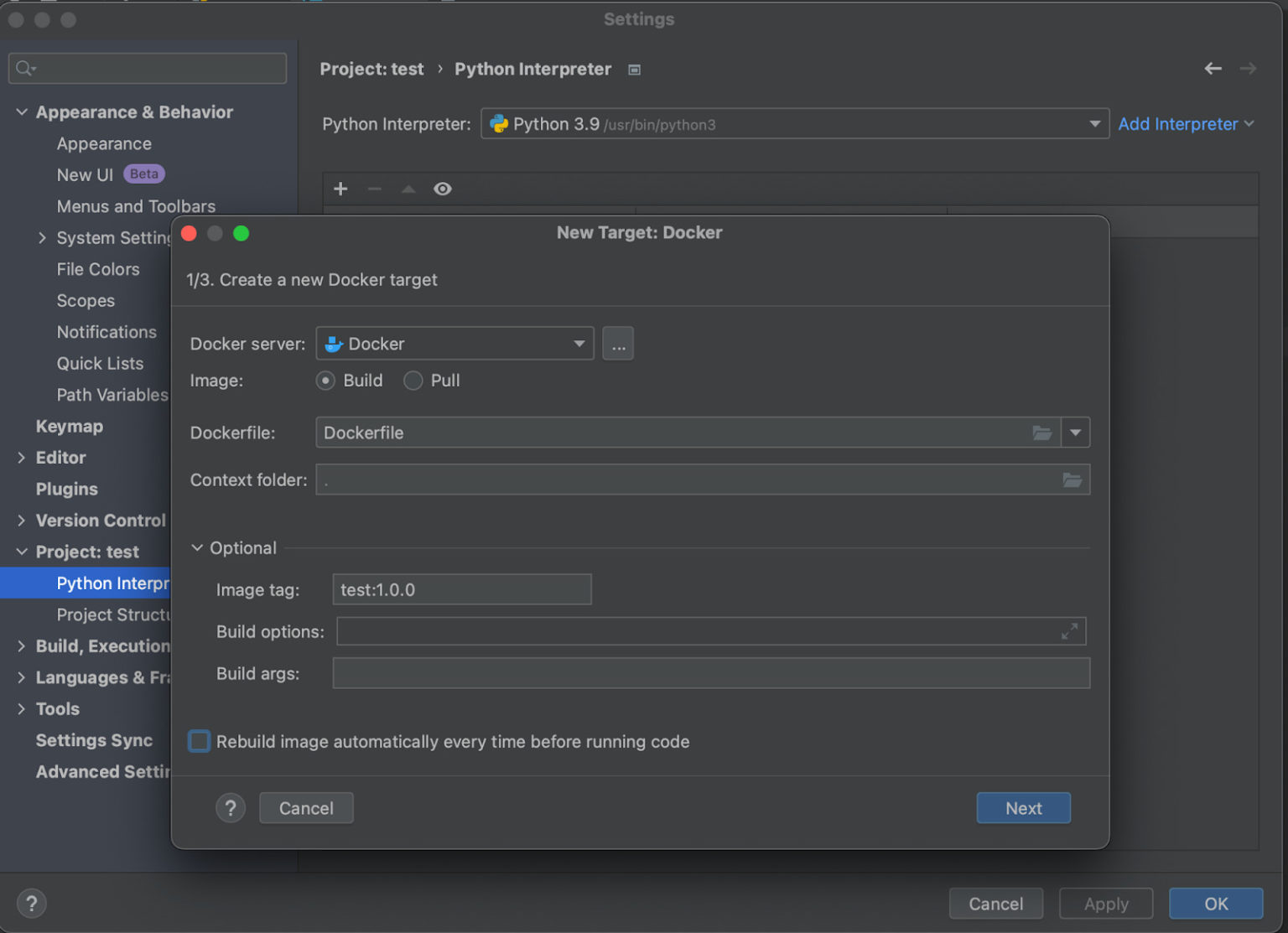The height and width of the screenshot is (933, 1288).
Task: Proceed with the Next button
Action: 1023,807
